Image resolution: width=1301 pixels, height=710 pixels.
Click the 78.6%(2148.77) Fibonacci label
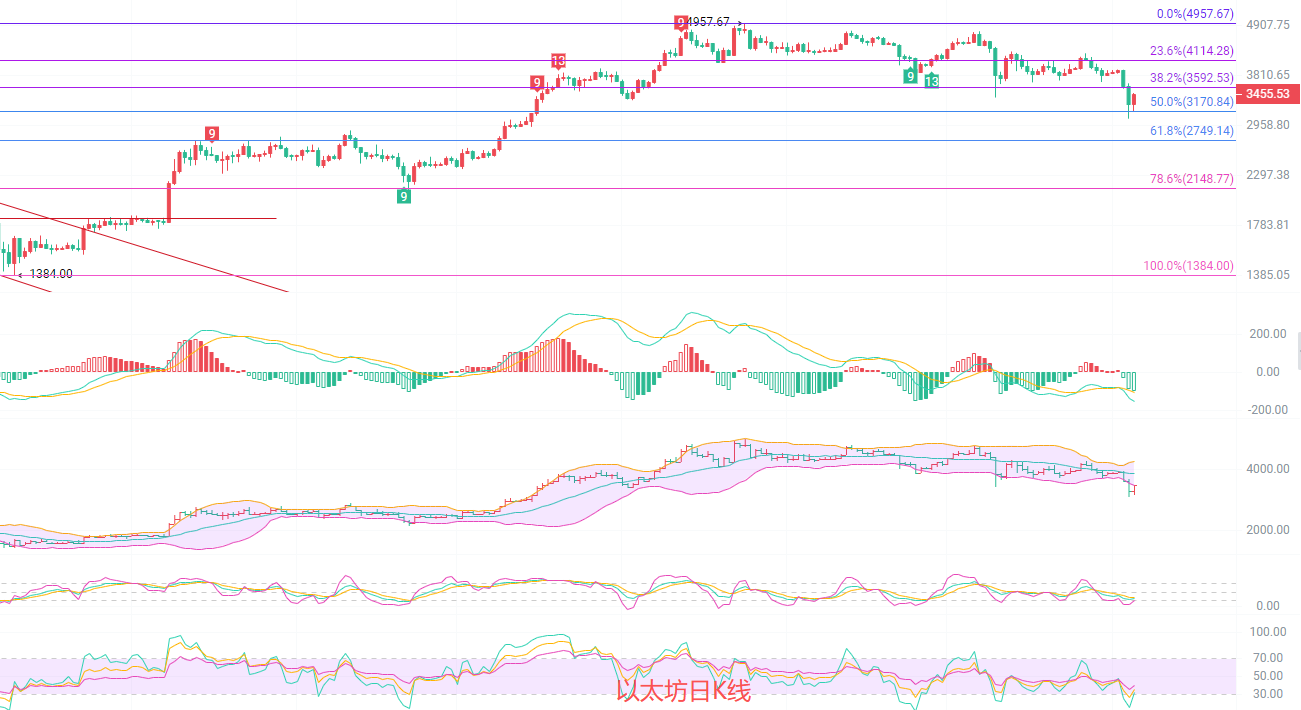[x=1191, y=179]
